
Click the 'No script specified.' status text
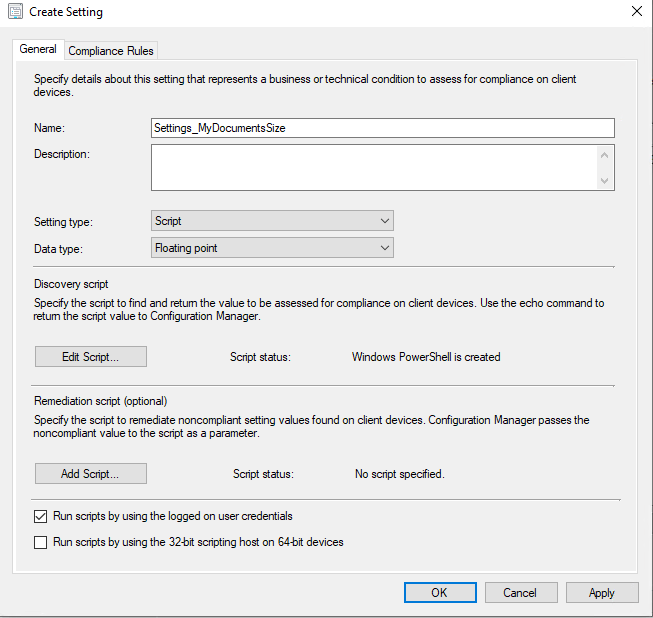tap(399, 473)
